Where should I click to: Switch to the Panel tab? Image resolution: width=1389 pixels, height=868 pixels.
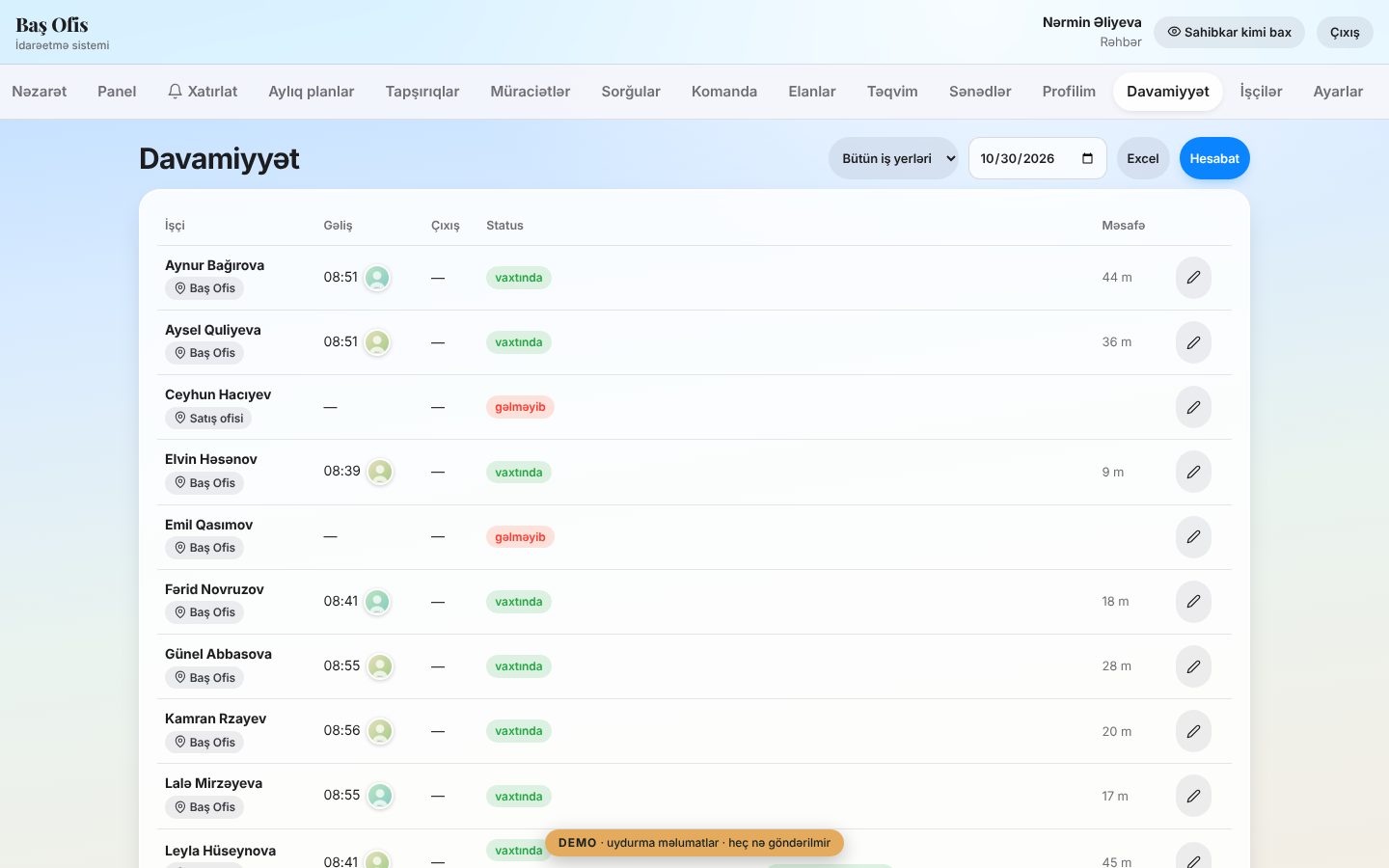[117, 92]
